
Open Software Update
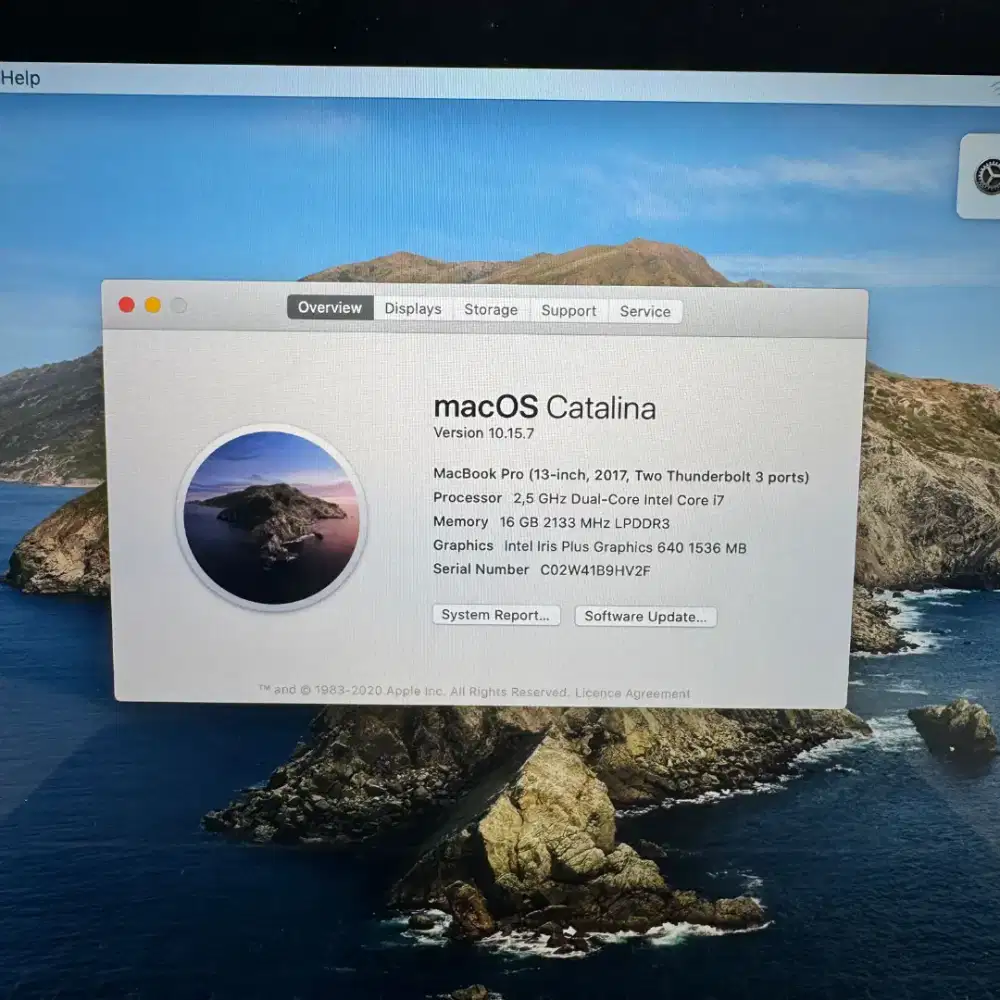tap(645, 617)
